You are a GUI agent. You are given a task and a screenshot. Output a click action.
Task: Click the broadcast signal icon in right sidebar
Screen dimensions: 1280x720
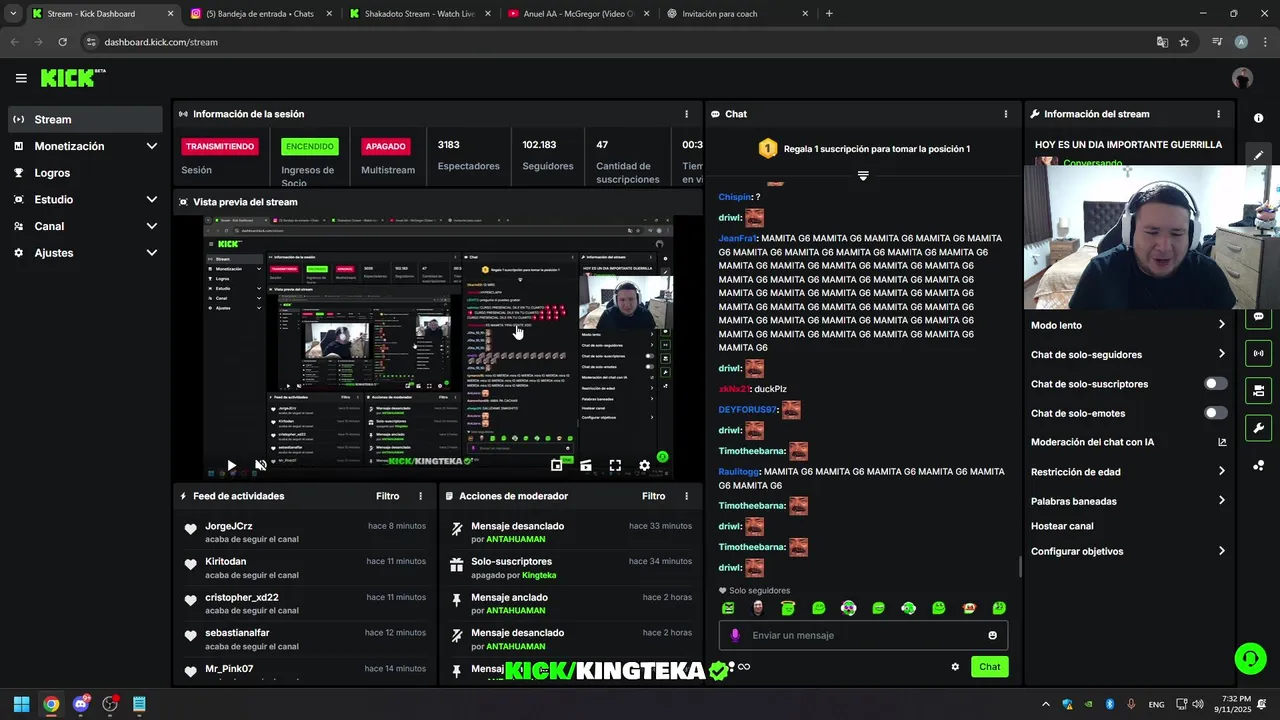pyautogui.click(x=1258, y=353)
